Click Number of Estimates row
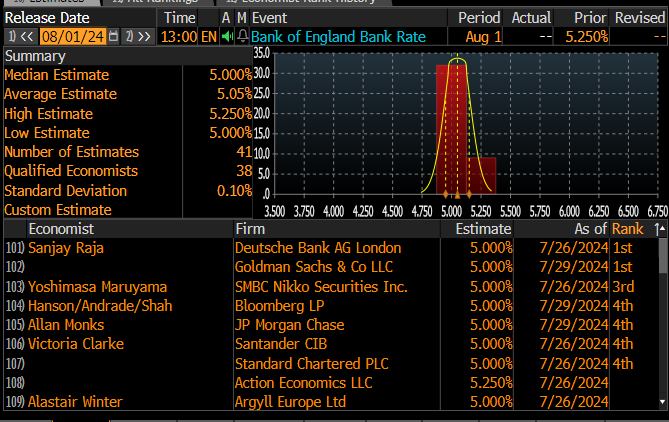This screenshot has height=422, width=669. click(128, 152)
